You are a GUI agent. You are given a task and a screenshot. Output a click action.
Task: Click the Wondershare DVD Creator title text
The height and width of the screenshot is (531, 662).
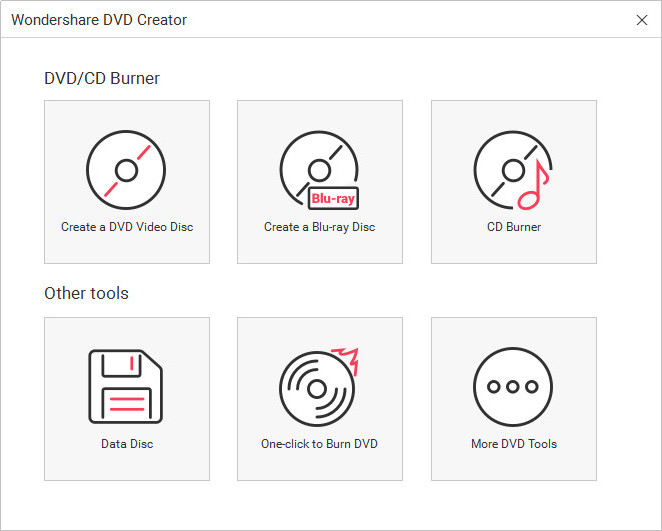(x=99, y=20)
